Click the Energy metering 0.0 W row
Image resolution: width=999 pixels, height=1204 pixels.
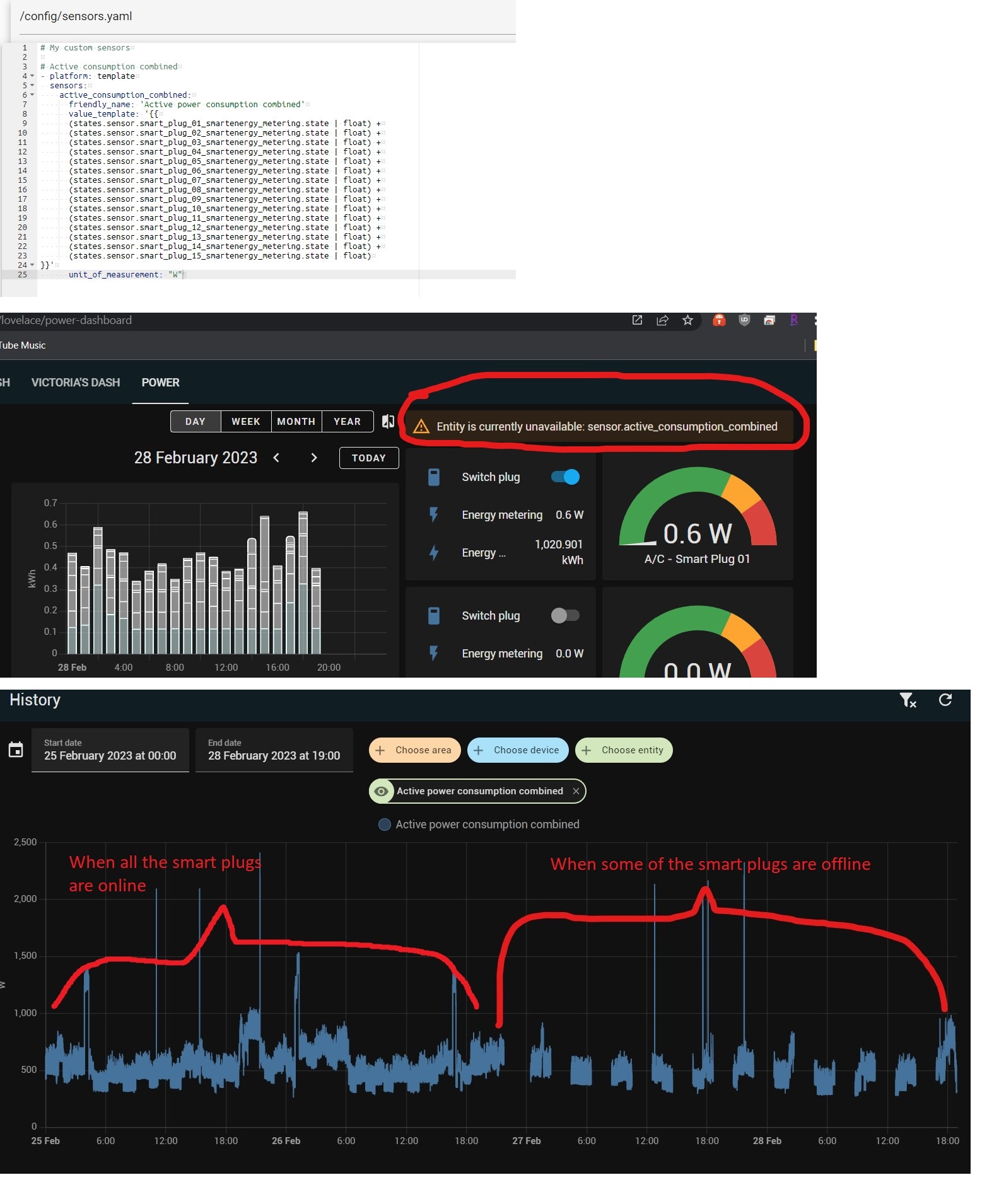pyautogui.click(x=501, y=654)
